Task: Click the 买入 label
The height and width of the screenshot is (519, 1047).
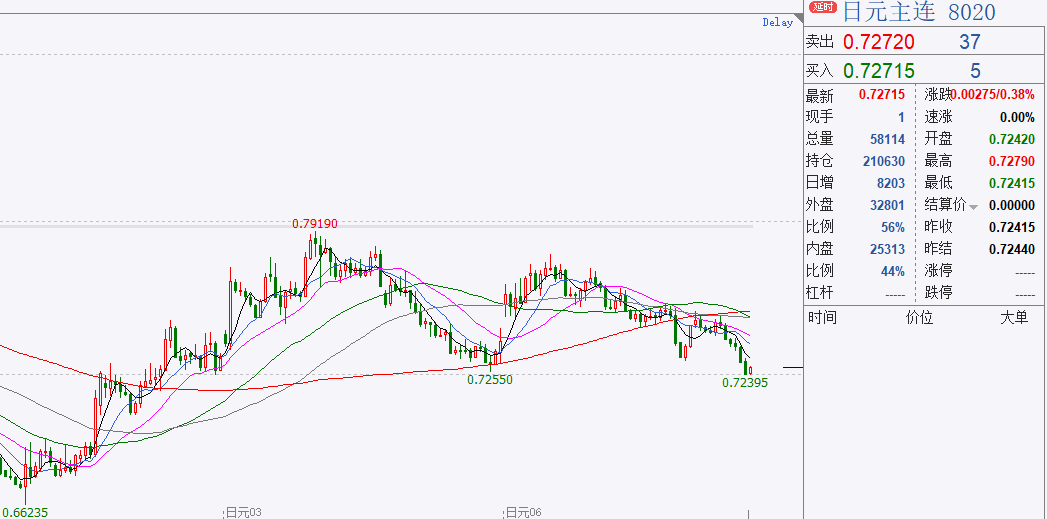Action: (x=820, y=71)
